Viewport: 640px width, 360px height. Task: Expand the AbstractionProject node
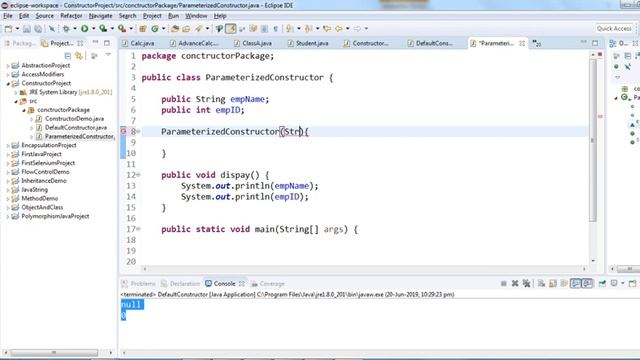tap(8, 66)
